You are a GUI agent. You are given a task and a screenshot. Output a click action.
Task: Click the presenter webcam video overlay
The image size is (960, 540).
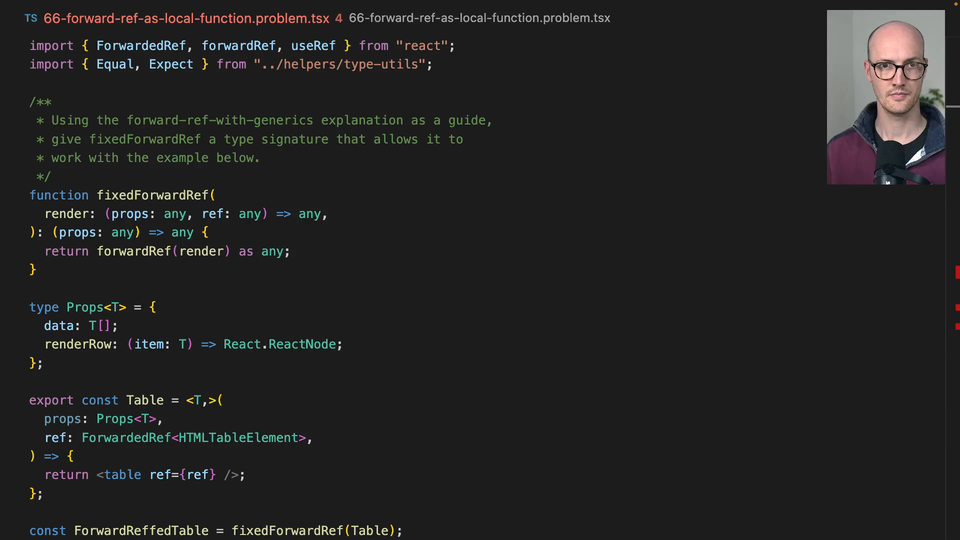point(885,97)
